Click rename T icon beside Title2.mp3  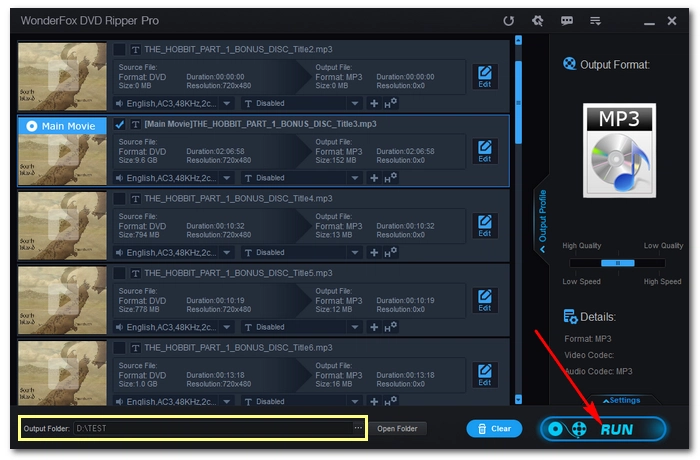point(135,50)
